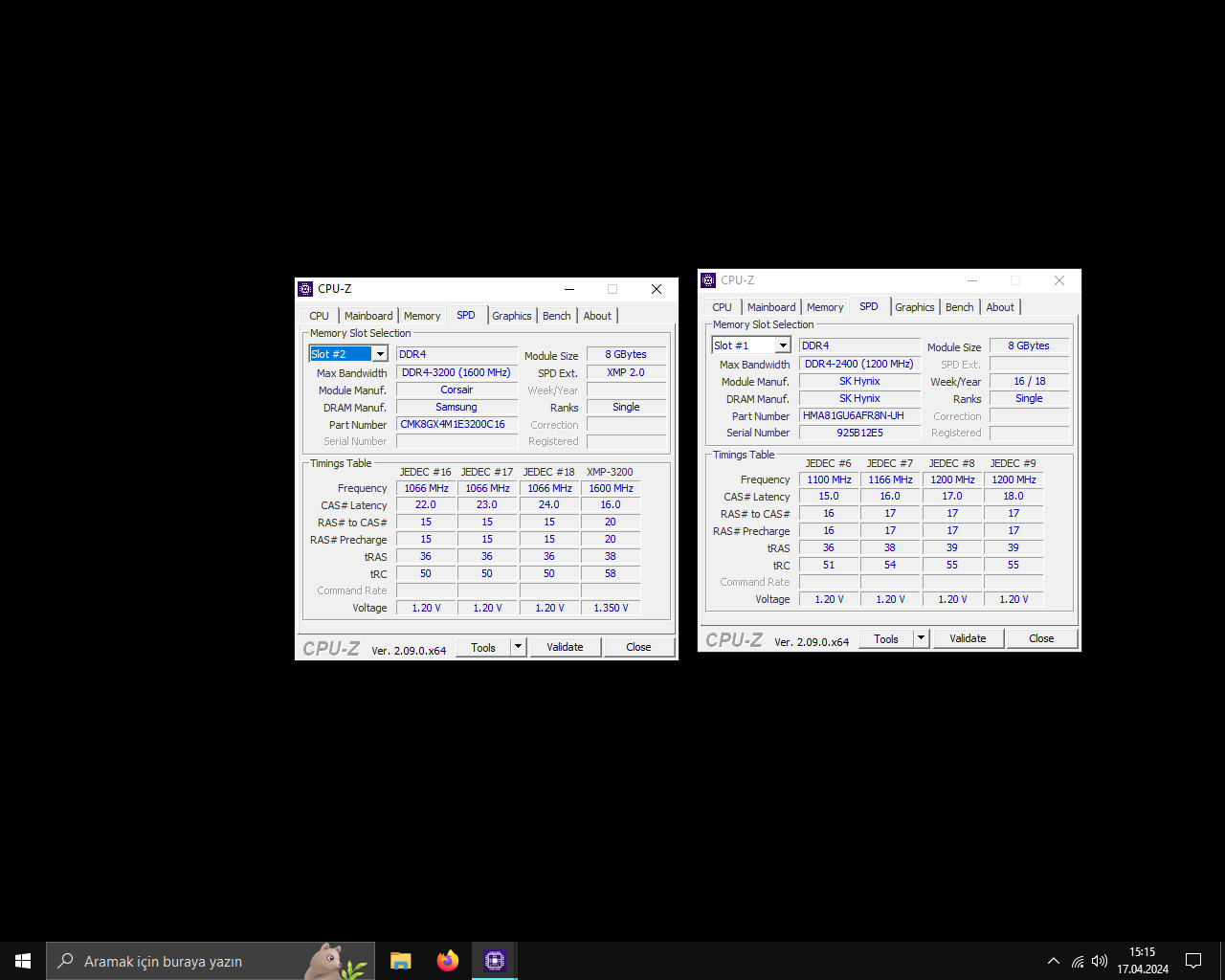Click the 'JEDEC #6' timings column header

click(829, 463)
